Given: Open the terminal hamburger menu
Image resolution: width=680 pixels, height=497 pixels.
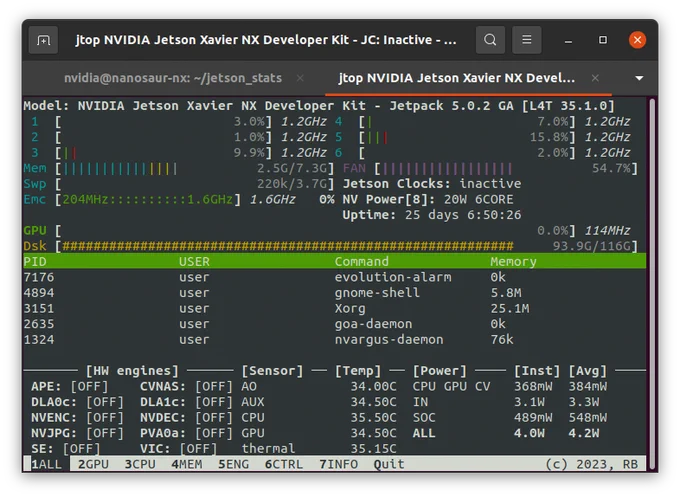Looking at the screenshot, I should [526, 40].
